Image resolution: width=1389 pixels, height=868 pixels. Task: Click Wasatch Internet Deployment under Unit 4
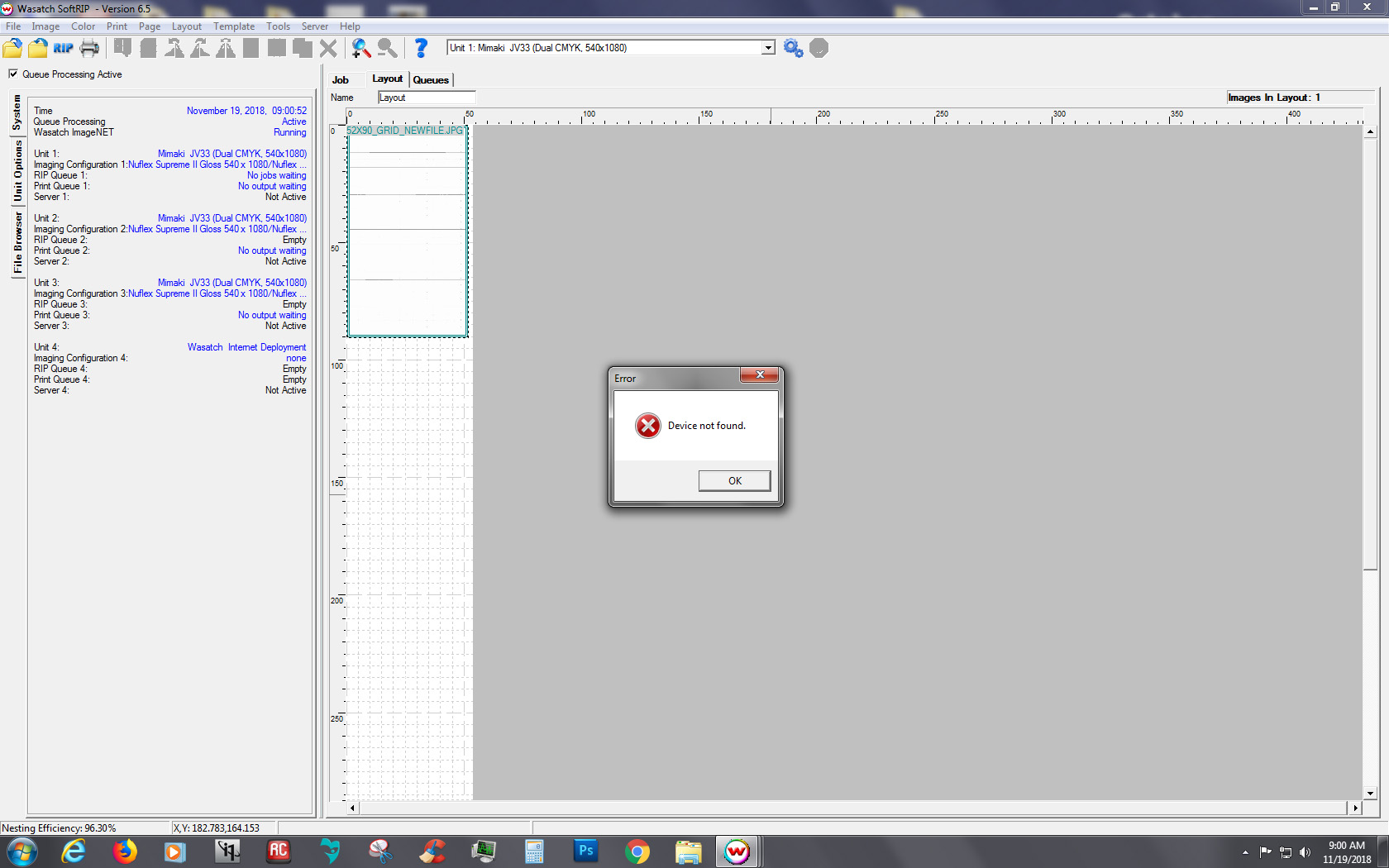point(246,347)
